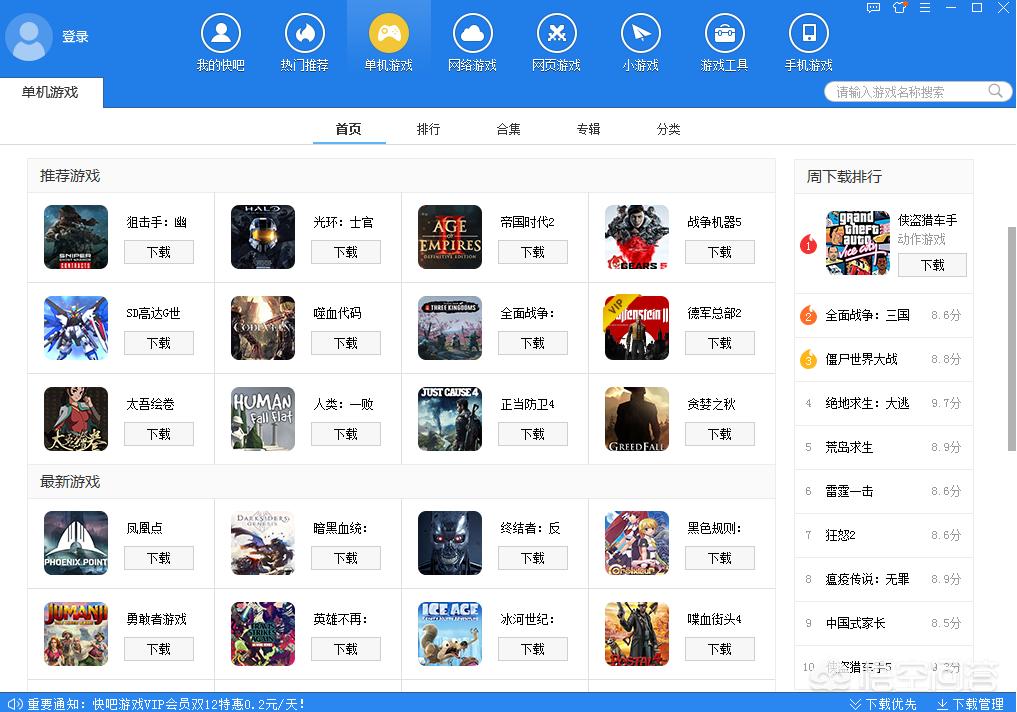The height and width of the screenshot is (712, 1017).
Task: Open the 我的快吧 profile icon
Action: pos(220,35)
